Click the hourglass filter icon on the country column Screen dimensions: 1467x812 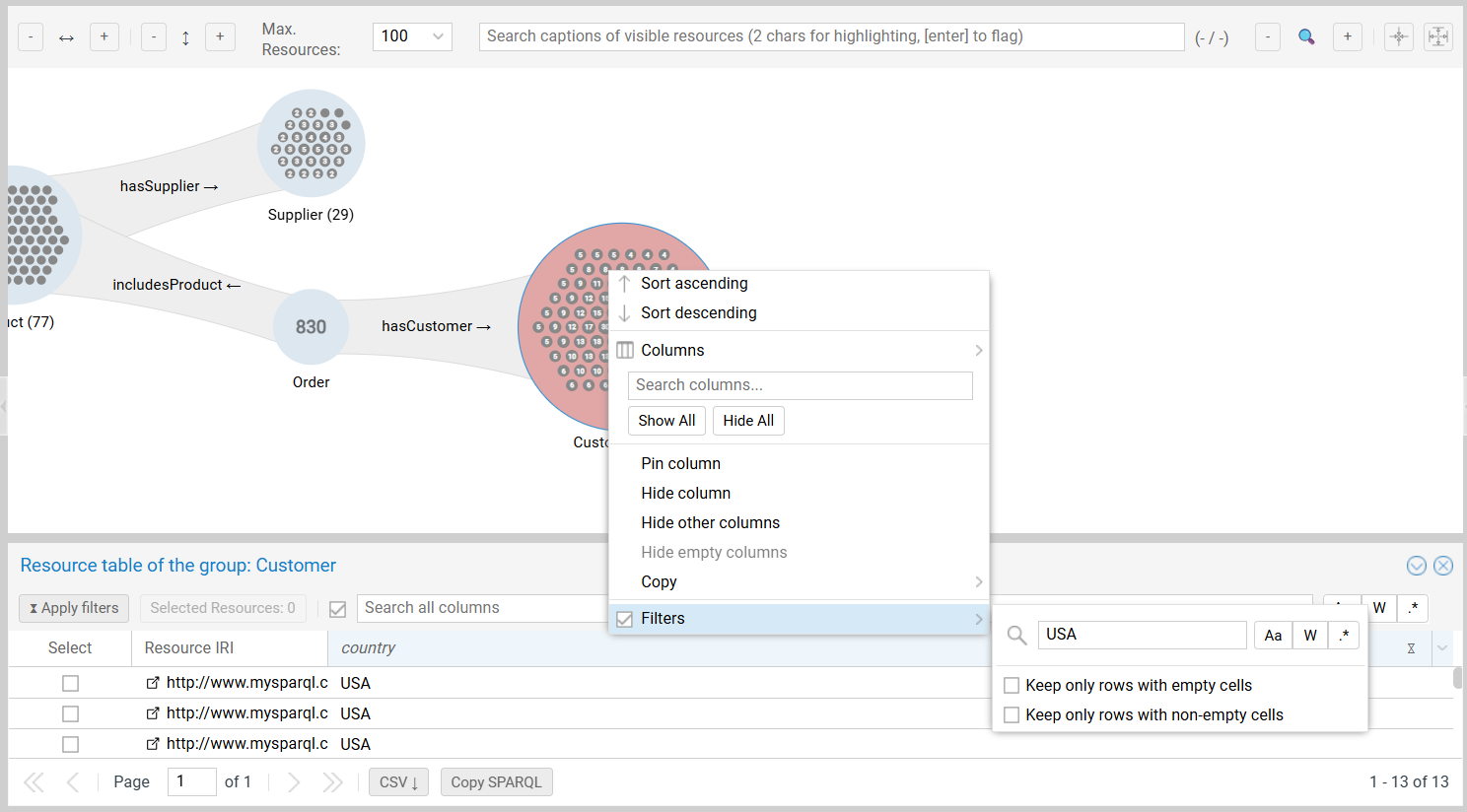[1411, 647]
